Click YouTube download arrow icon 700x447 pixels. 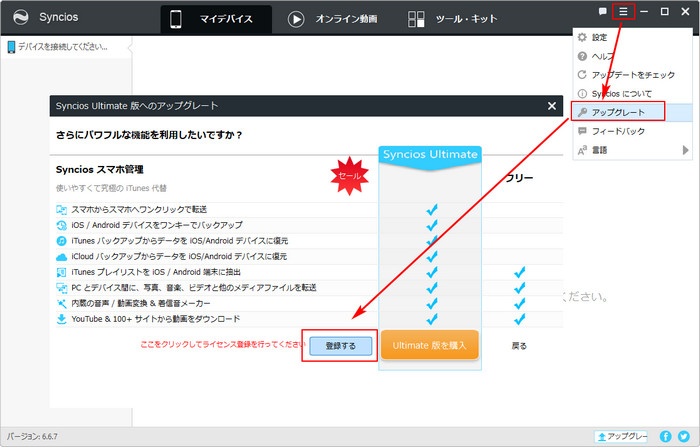62,319
